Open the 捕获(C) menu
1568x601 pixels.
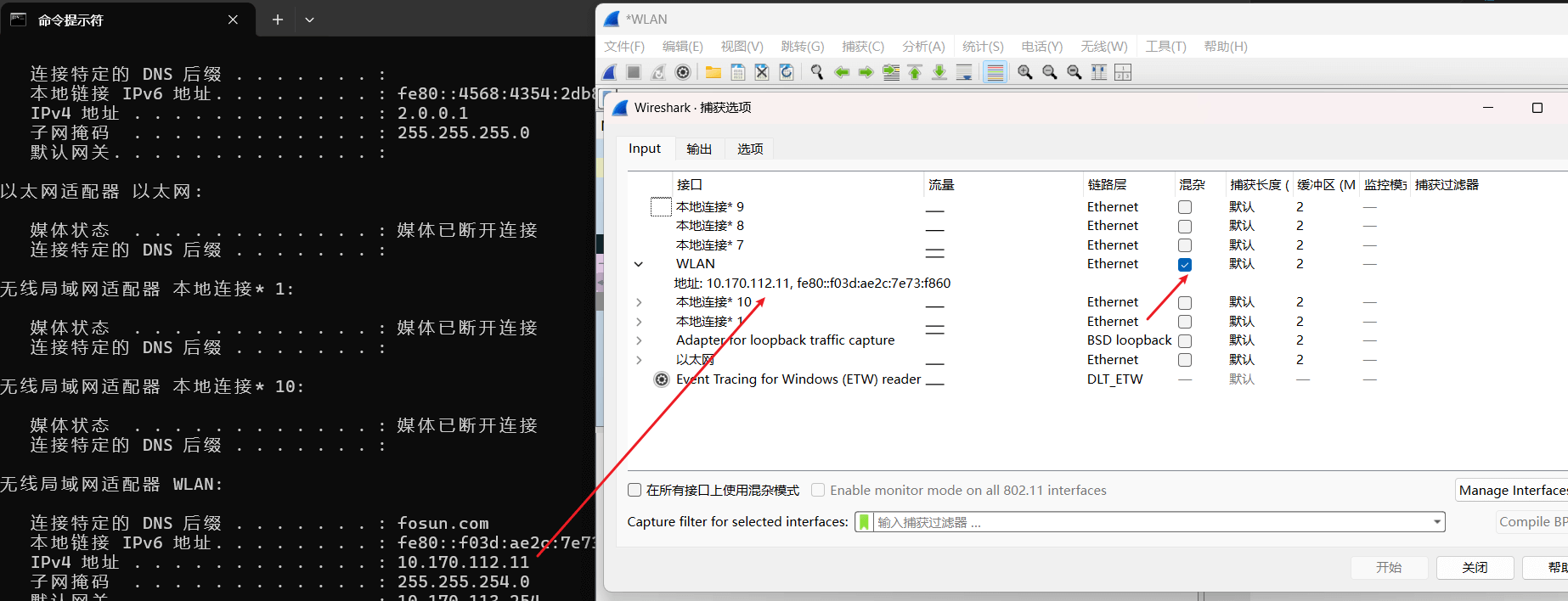coord(863,47)
